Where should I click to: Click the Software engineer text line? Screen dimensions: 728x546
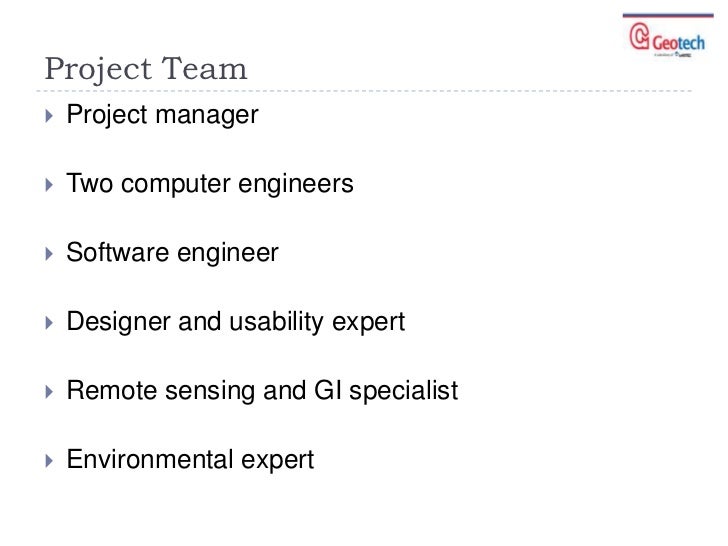172,253
